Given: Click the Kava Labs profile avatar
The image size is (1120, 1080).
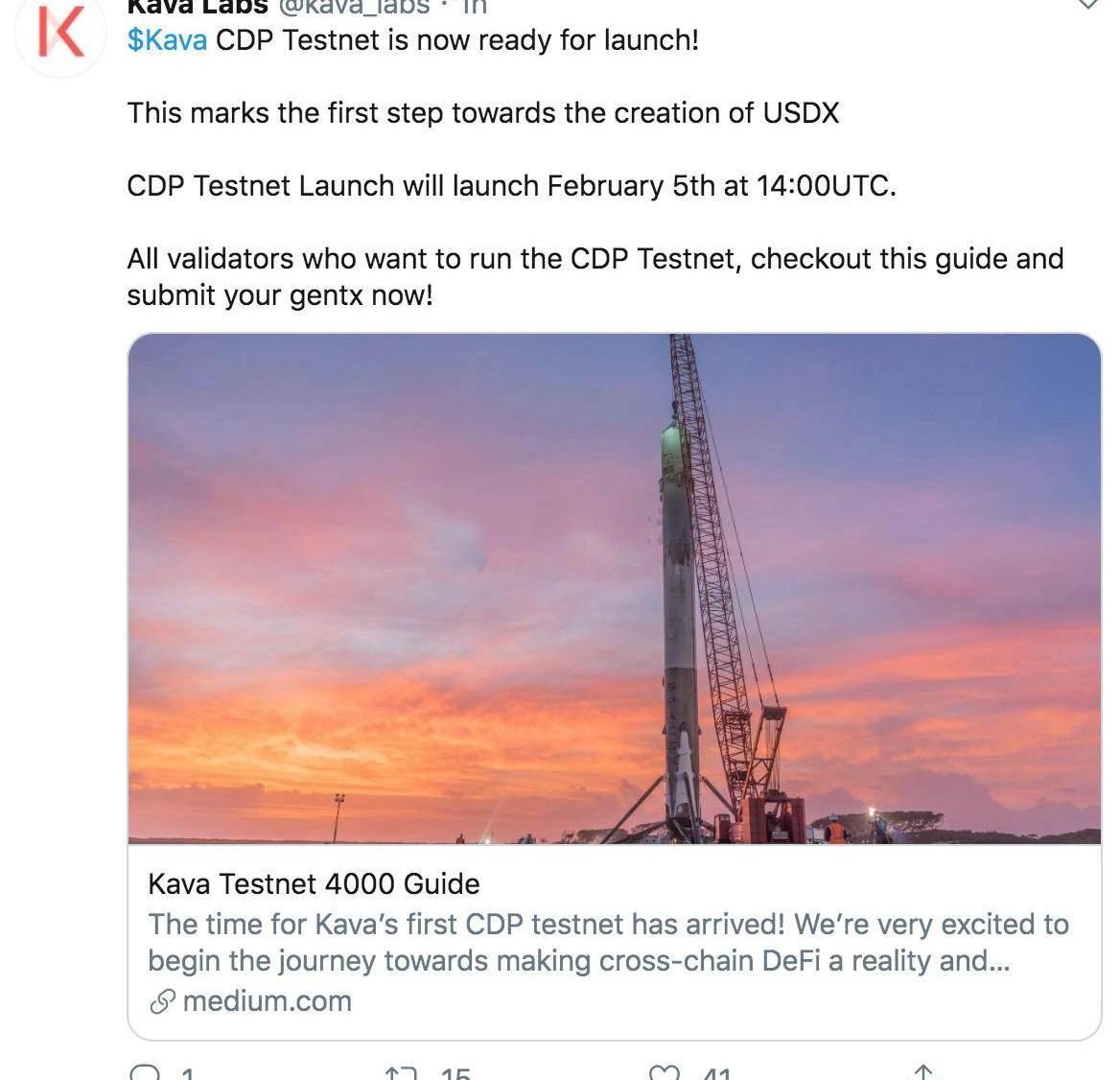Looking at the screenshot, I should click(60, 33).
